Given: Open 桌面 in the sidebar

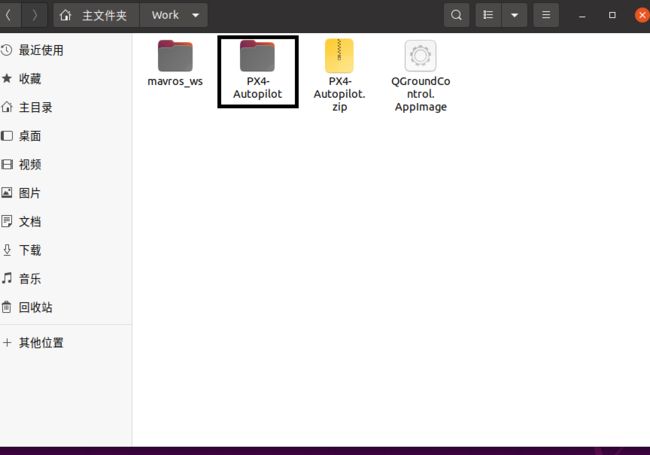Looking at the screenshot, I should click(x=65, y=136).
